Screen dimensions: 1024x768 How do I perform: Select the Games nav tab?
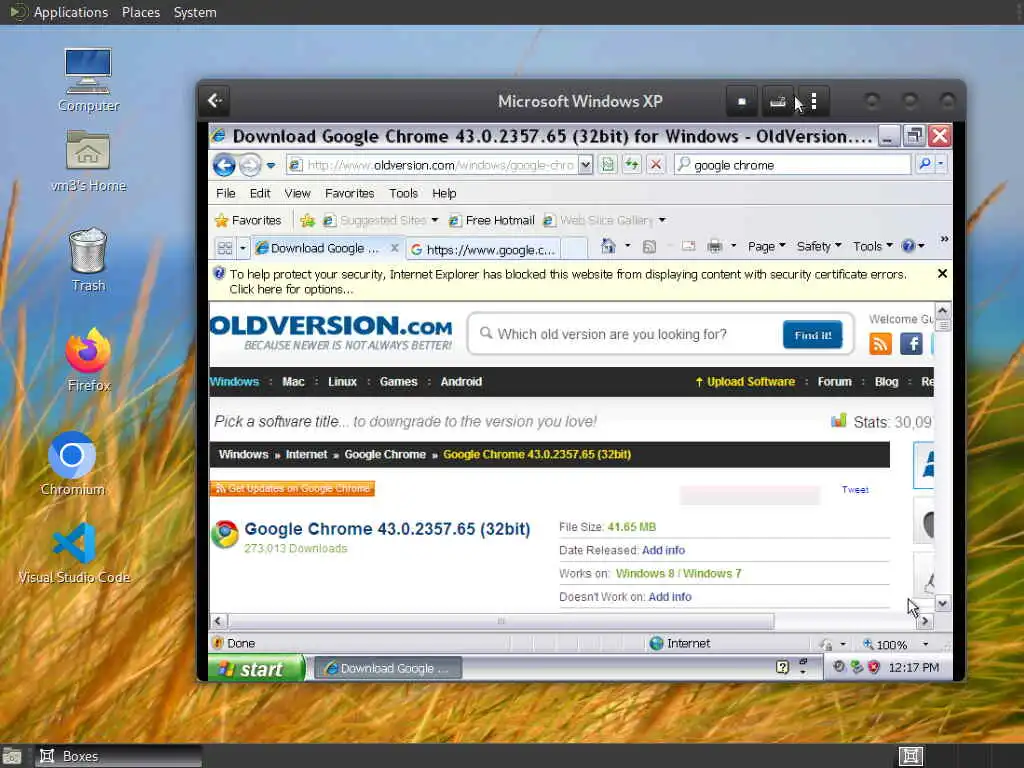tap(398, 382)
